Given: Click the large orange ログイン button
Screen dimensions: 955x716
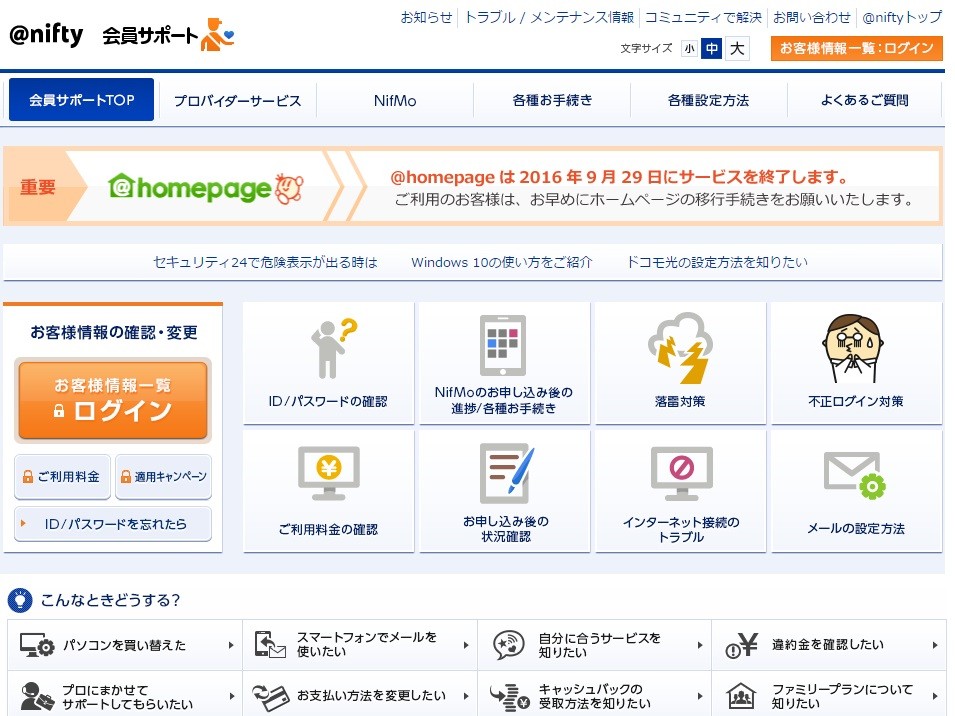Looking at the screenshot, I should point(113,400).
